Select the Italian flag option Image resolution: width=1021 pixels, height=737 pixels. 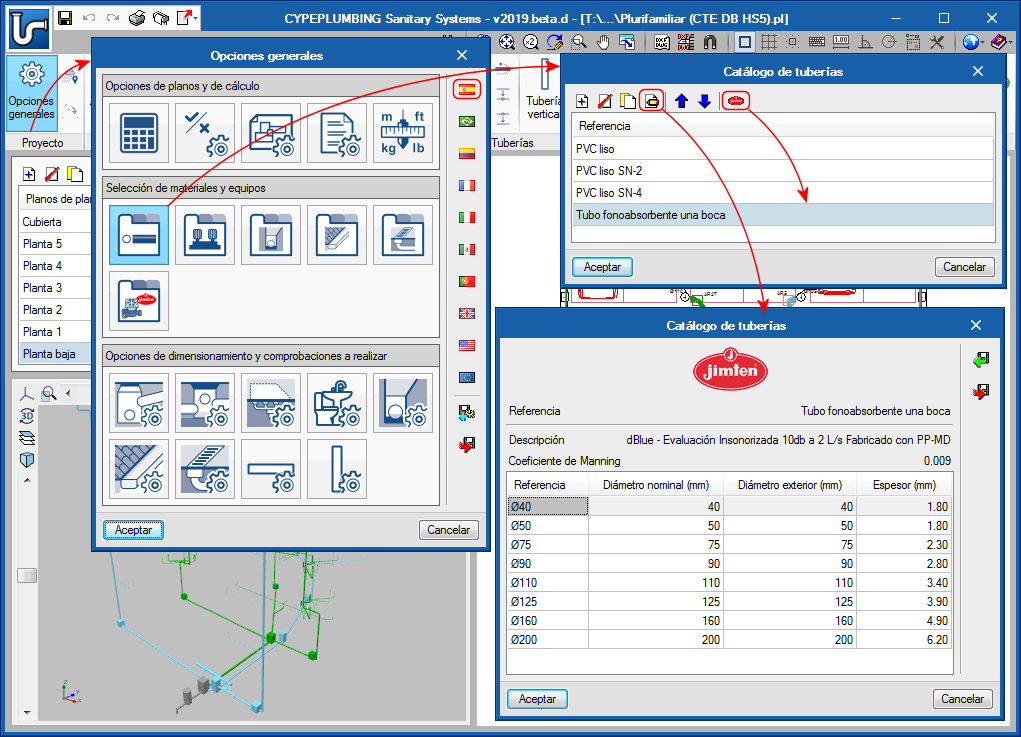click(x=467, y=217)
